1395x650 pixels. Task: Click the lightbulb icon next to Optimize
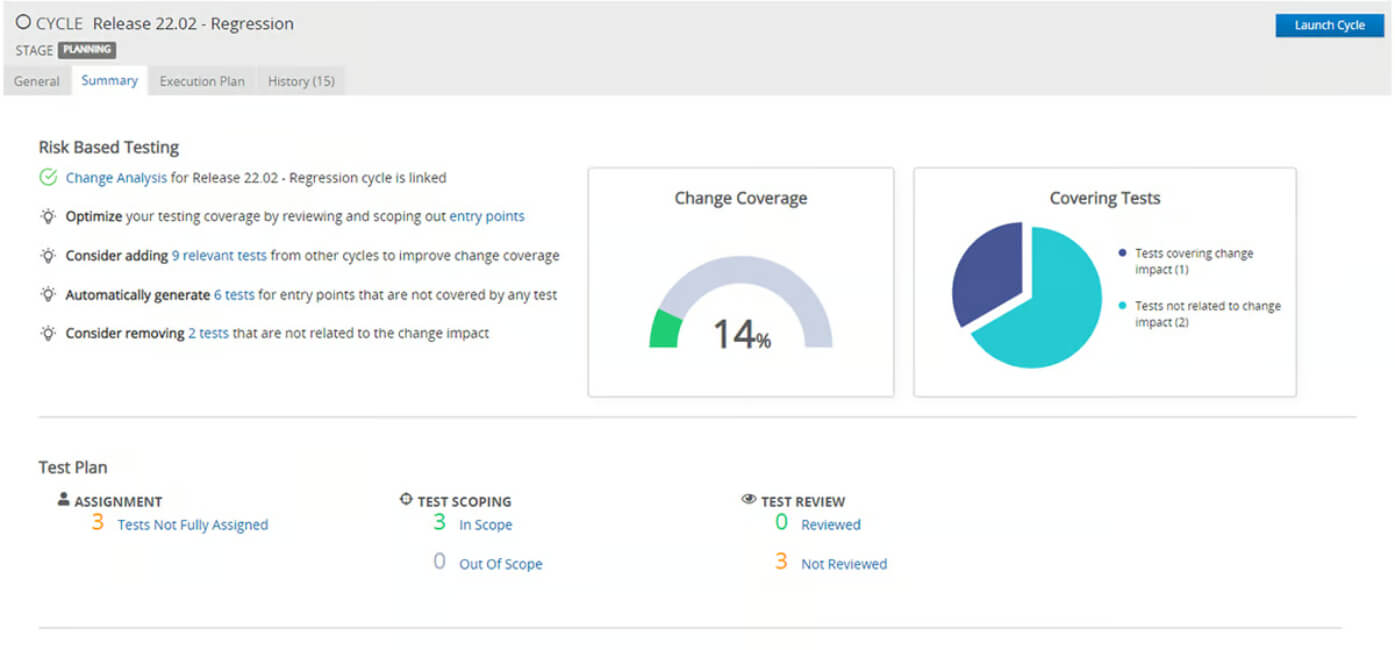pos(47,216)
